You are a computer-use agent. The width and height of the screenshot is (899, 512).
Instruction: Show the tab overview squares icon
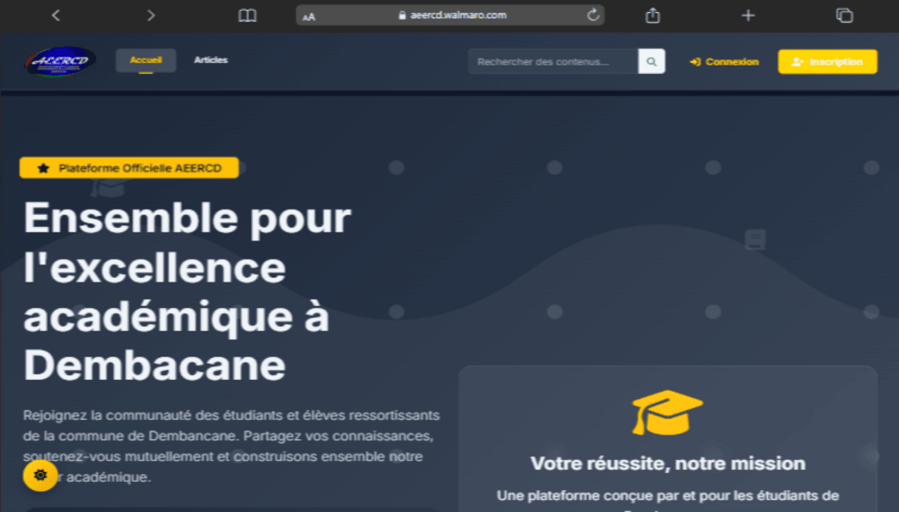844,15
